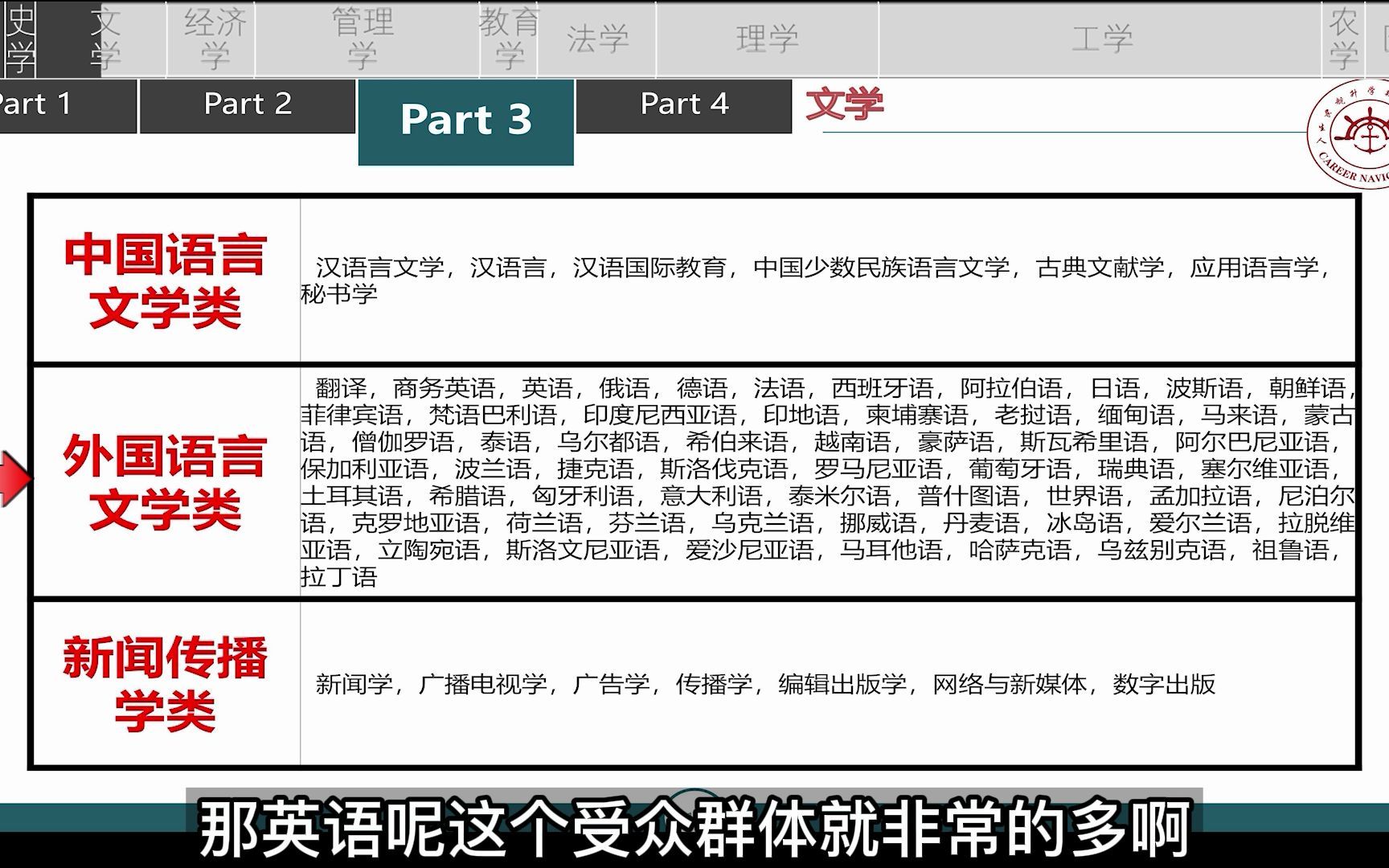This screenshot has height=868, width=1389.
Task: Click 商务英语 in foreign languages list
Action: (444, 388)
